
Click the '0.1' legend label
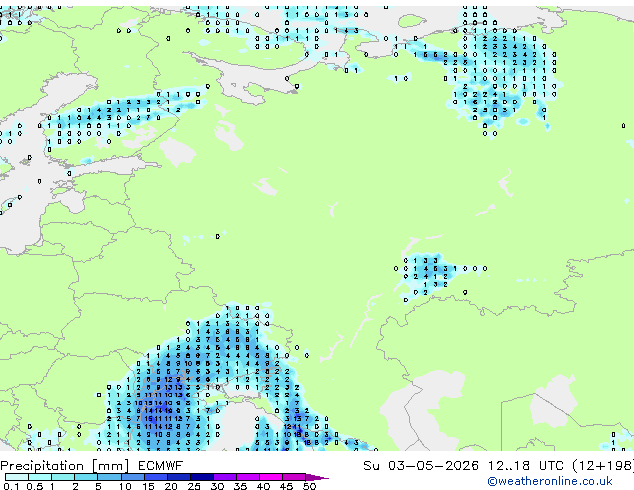(11, 486)
